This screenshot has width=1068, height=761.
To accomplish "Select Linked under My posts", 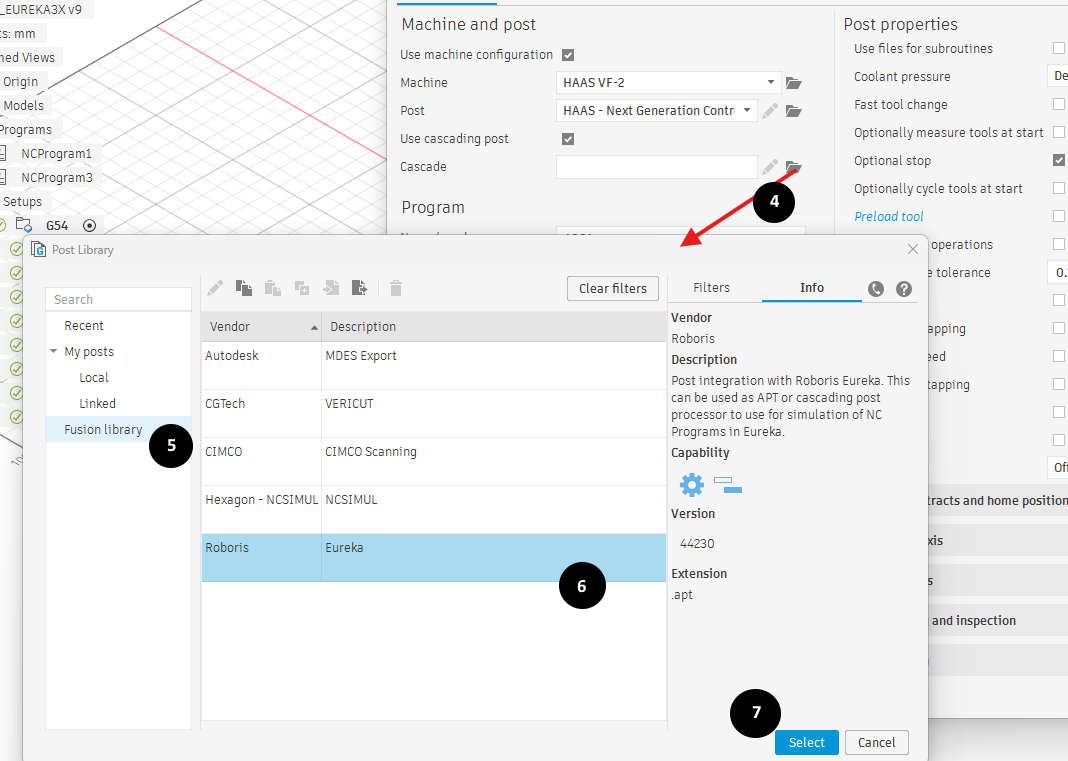I will [x=97, y=403].
